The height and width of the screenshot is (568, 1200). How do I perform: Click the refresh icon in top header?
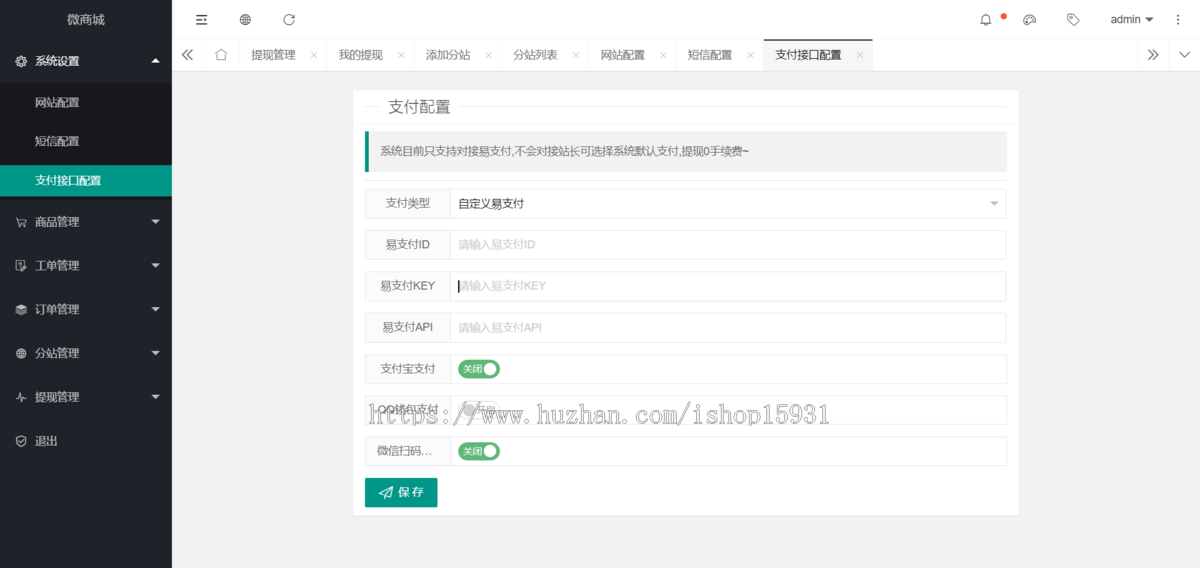pos(289,19)
